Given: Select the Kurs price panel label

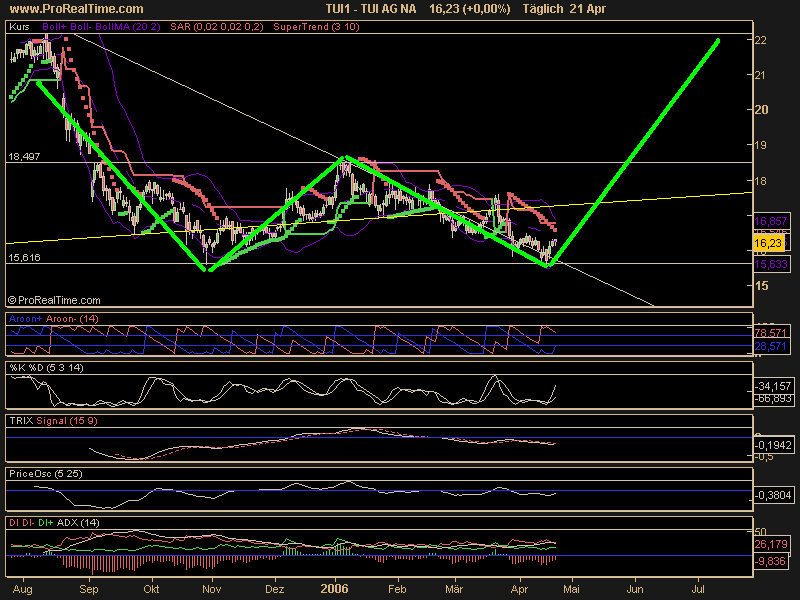Looking at the screenshot, I should click(x=18, y=29).
